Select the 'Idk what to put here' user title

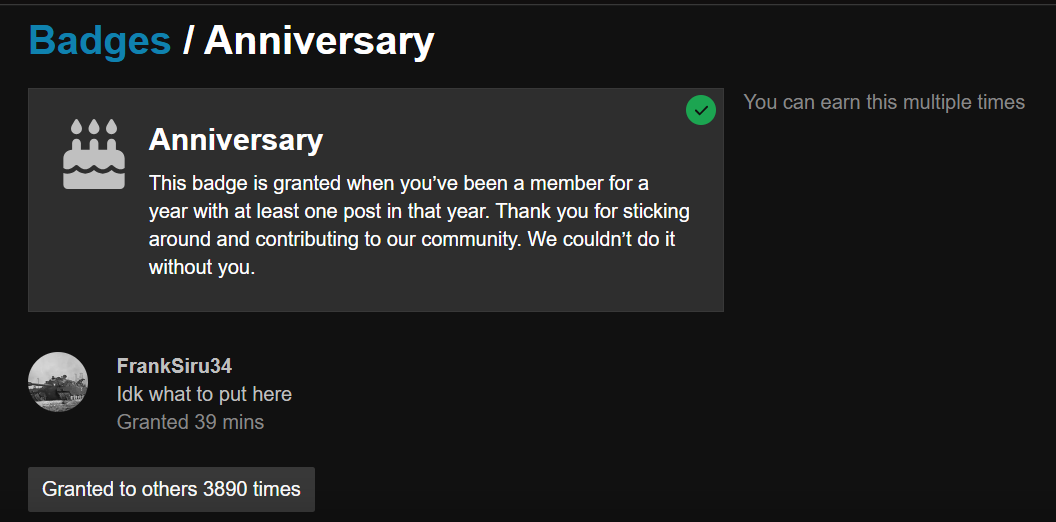click(204, 394)
